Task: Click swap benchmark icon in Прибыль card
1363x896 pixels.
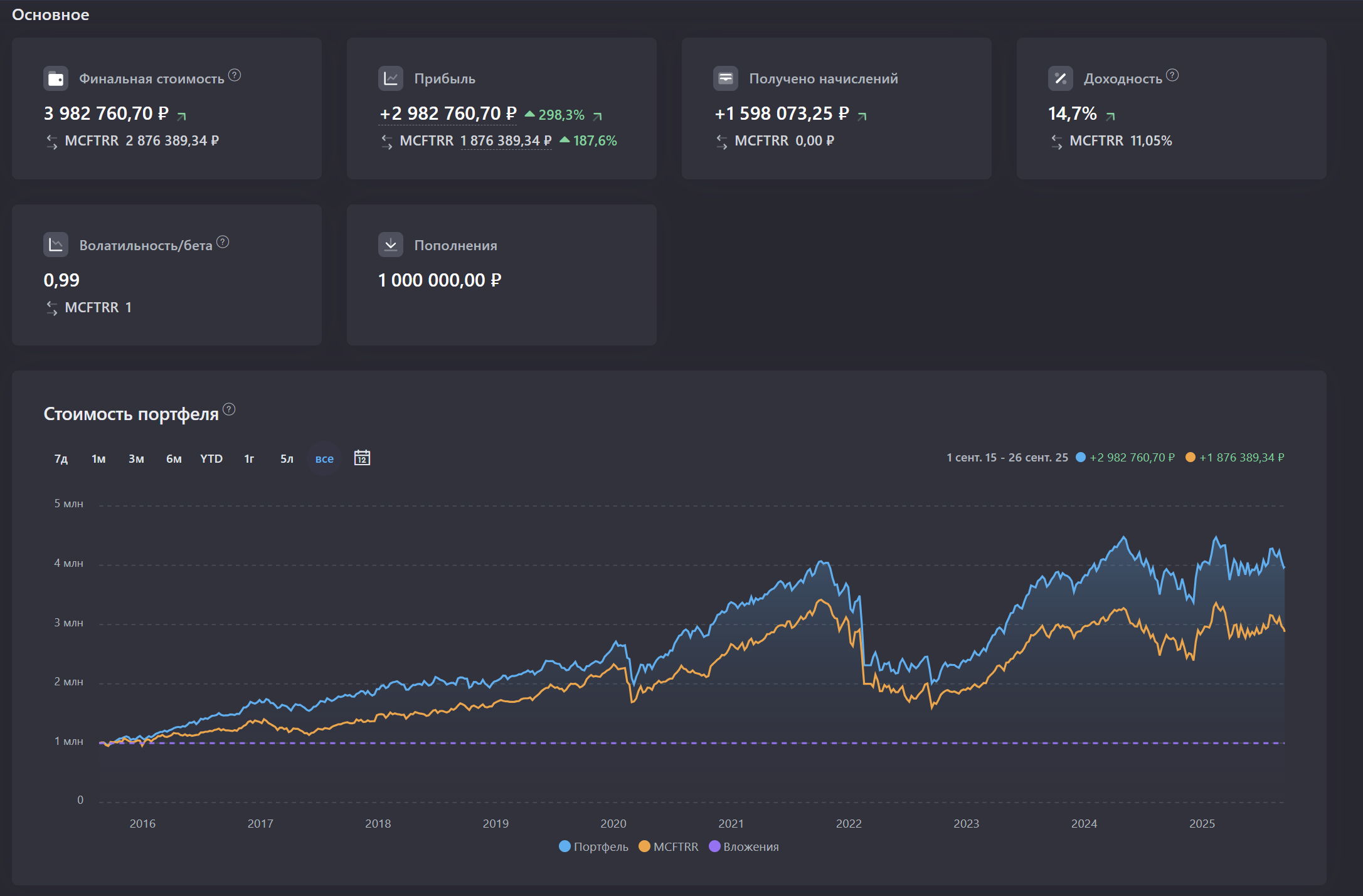Action: pyautogui.click(x=387, y=142)
